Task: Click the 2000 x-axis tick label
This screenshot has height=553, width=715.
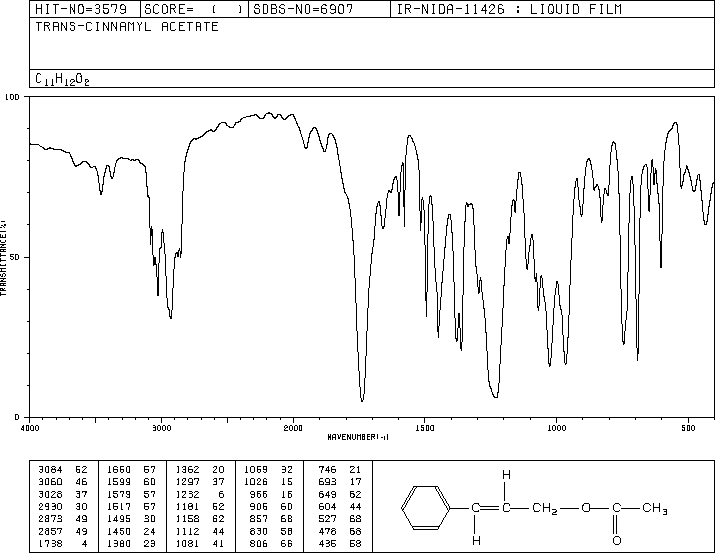Action: pyautogui.click(x=293, y=428)
